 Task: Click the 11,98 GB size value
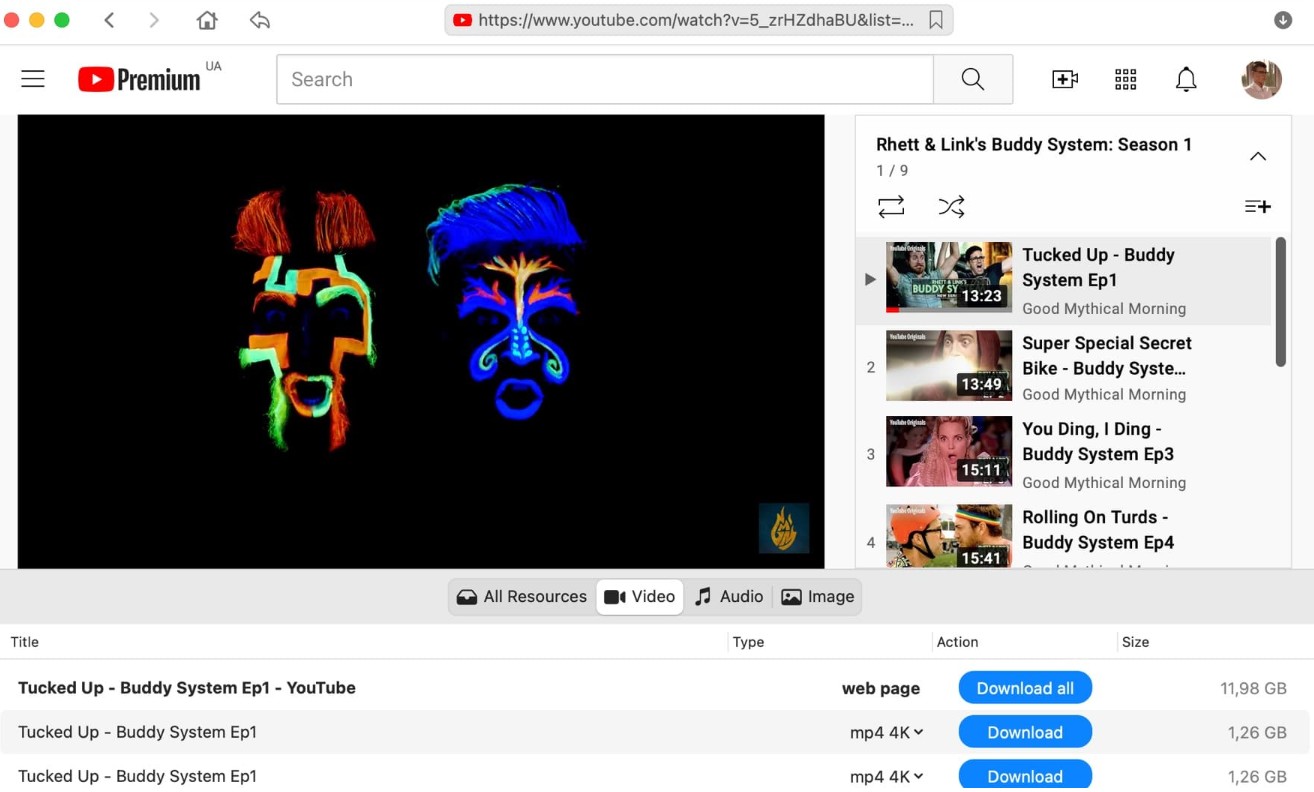(1253, 688)
